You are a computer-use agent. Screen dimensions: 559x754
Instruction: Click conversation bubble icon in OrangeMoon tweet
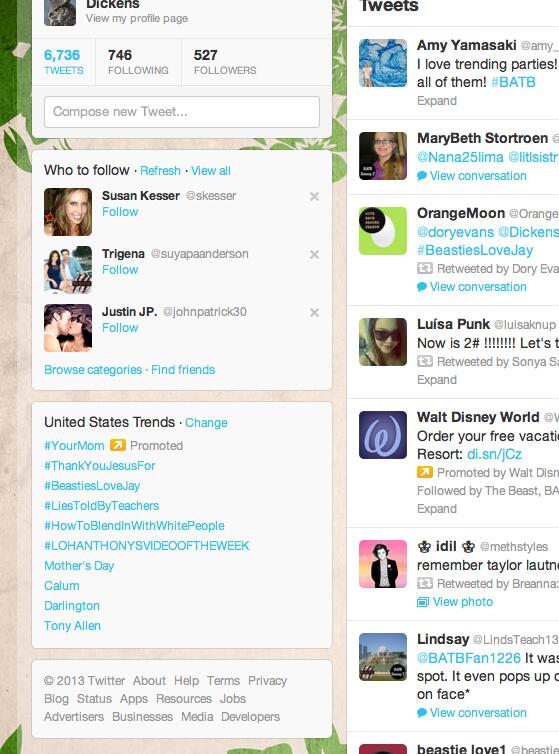422,287
